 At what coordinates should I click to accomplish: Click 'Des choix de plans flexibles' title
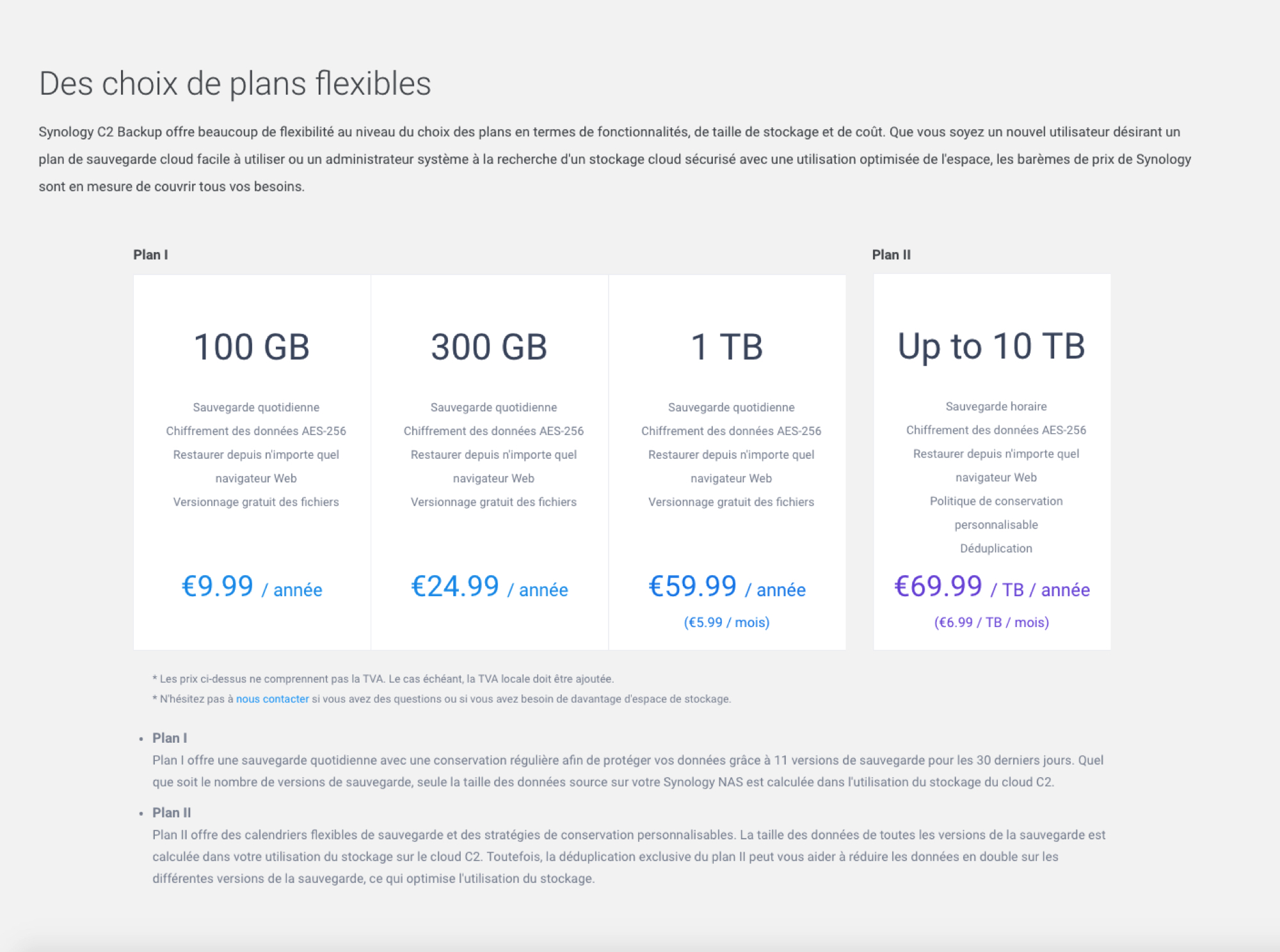tap(235, 84)
